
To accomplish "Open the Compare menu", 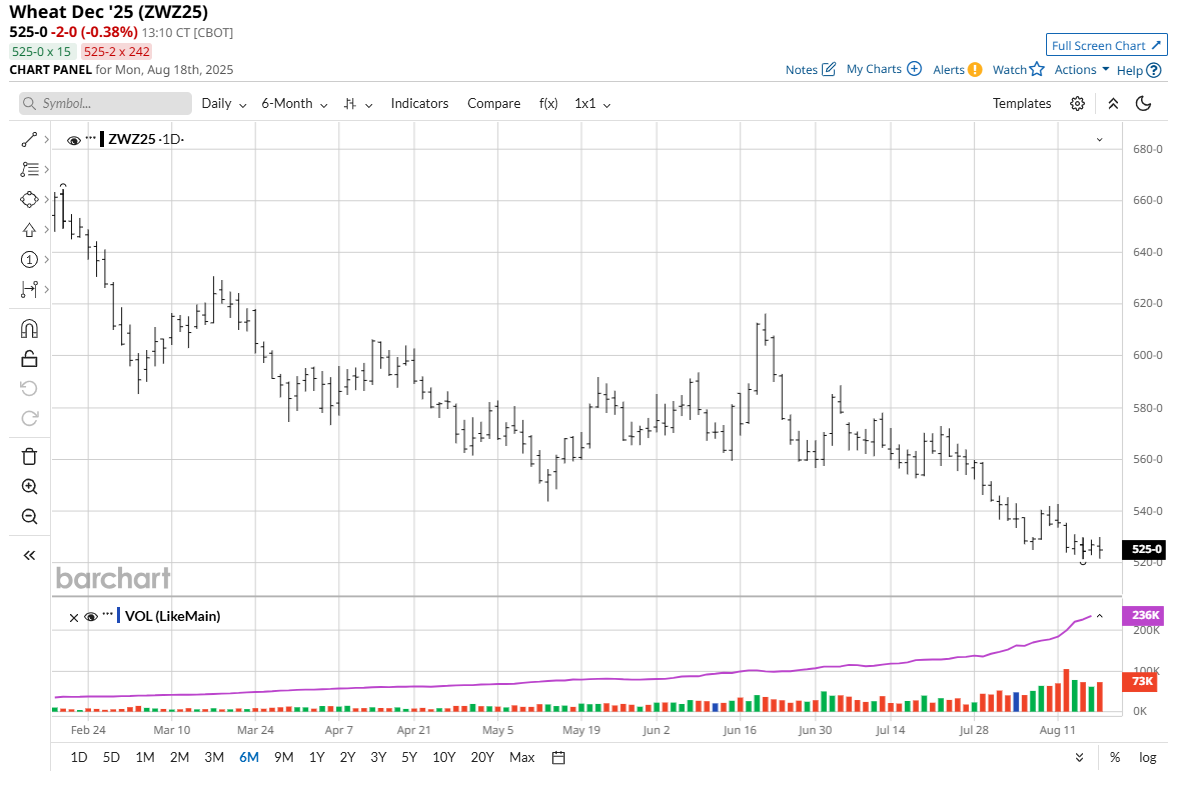I will coord(494,103).
